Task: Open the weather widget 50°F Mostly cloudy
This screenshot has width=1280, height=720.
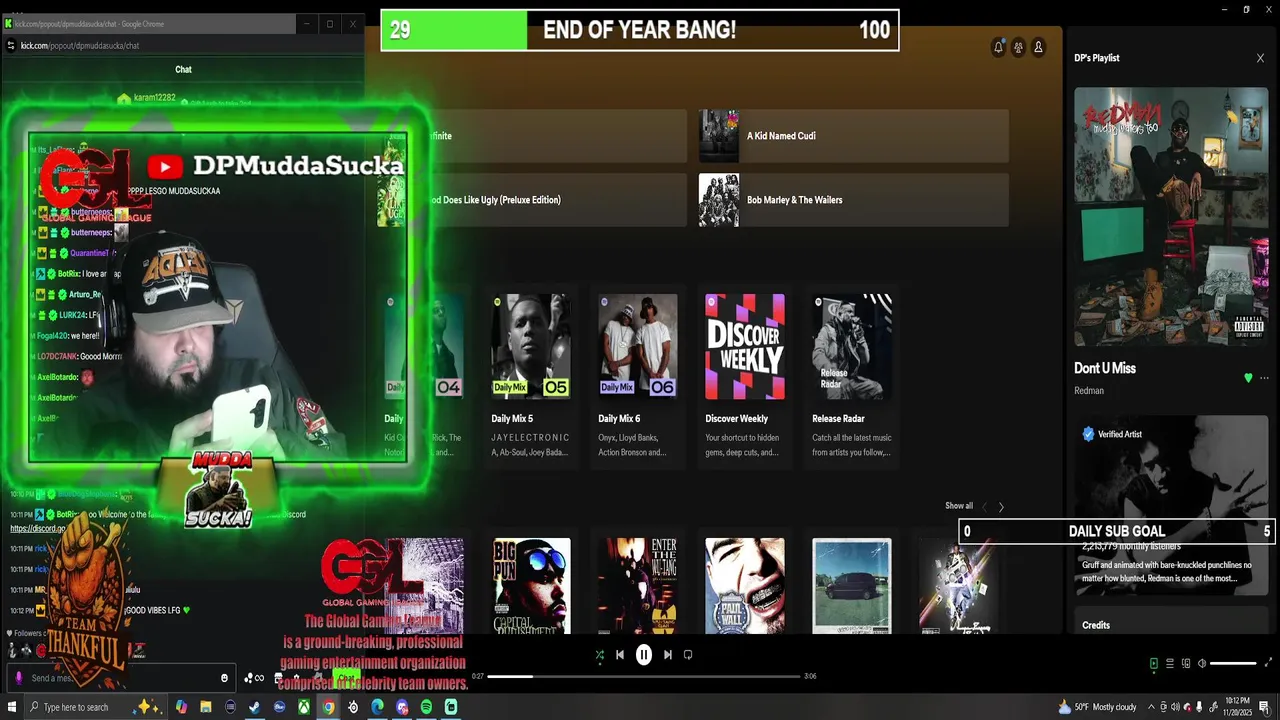Action: tap(1098, 707)
